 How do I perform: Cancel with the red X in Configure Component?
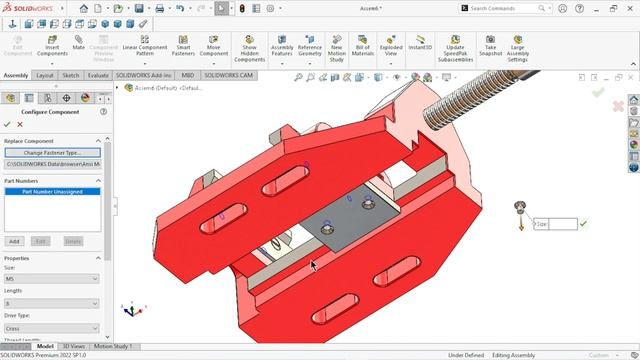coord(20,124)
